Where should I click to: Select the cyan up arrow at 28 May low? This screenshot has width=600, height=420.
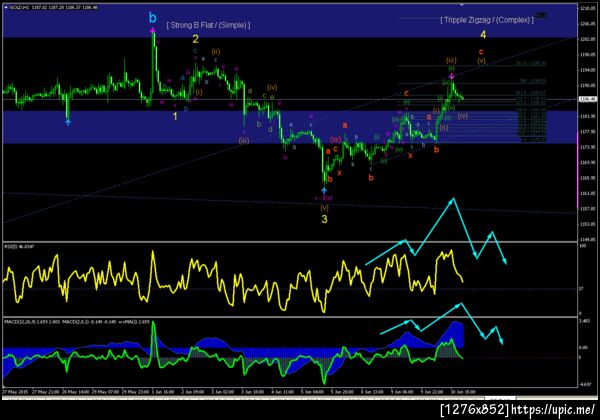68,122
